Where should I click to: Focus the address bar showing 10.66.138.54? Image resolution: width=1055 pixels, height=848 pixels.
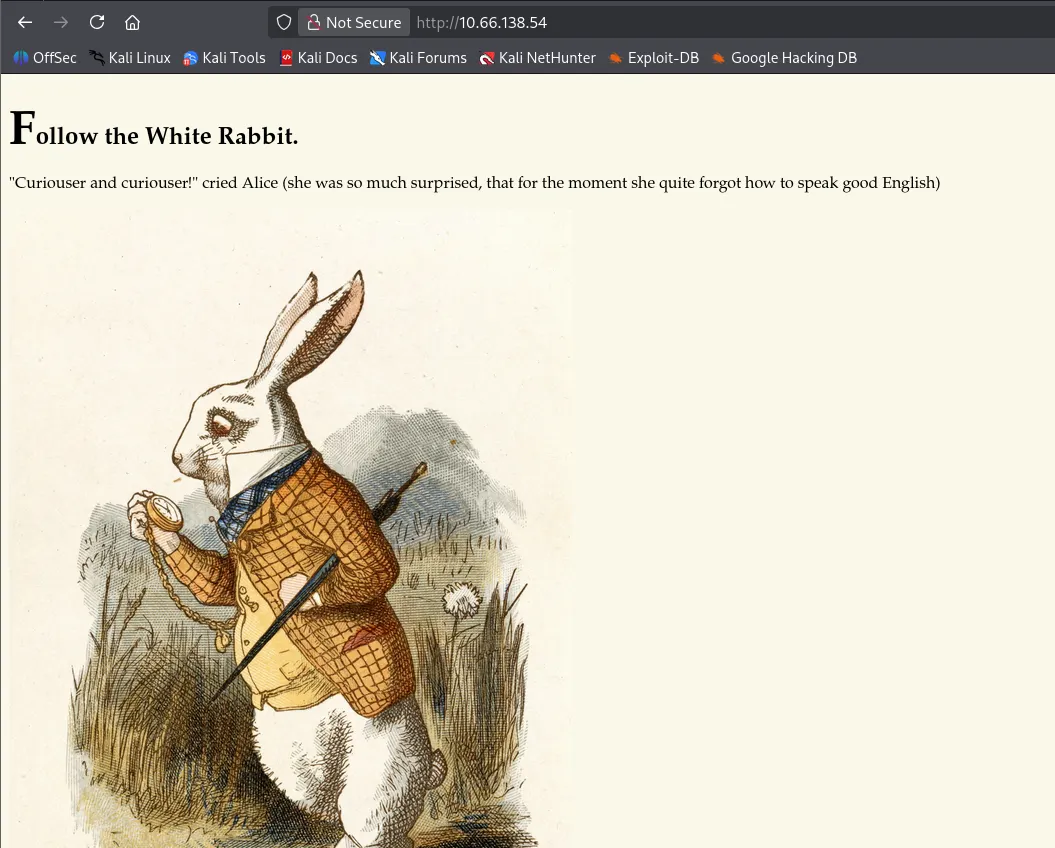(x=600, y=22)
